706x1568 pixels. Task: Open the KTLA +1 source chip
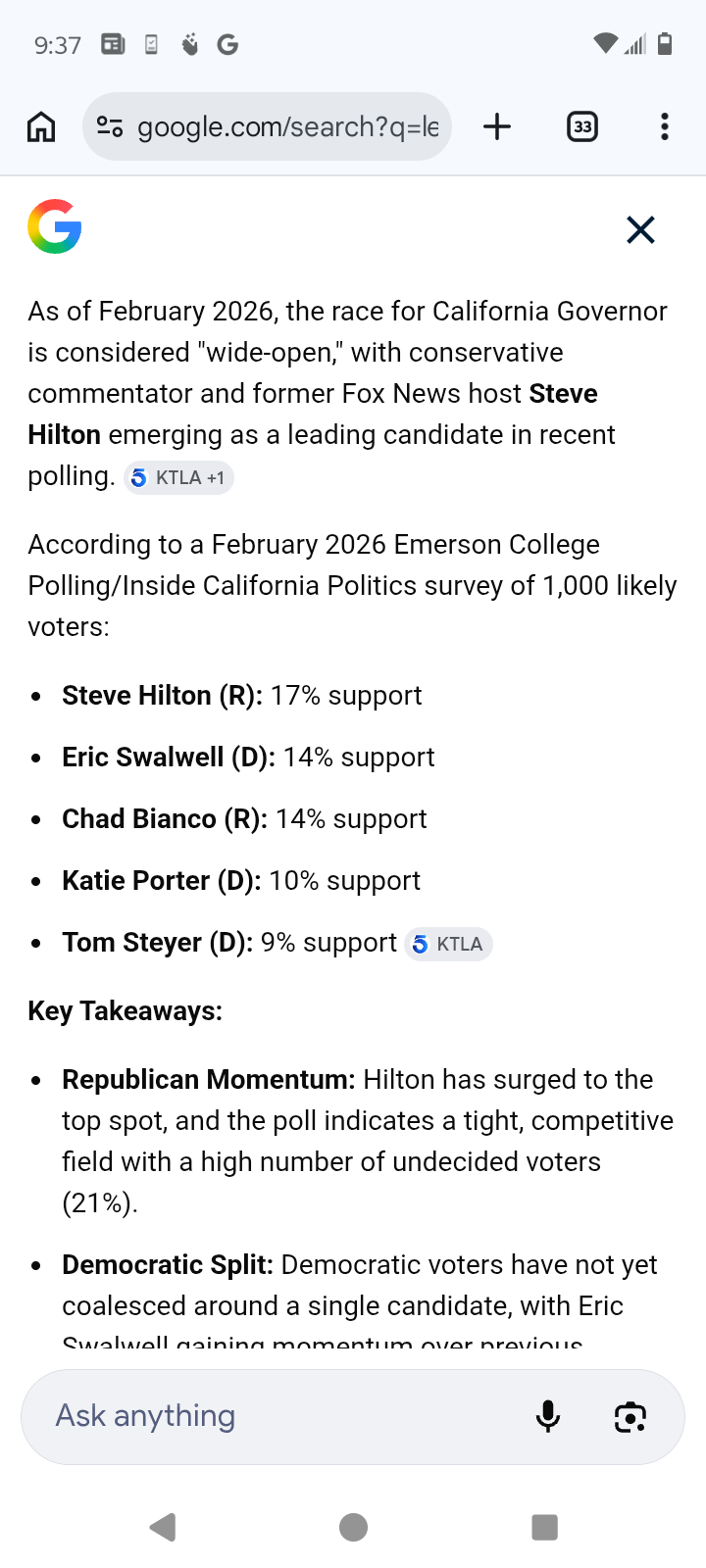(x=178, y=478)
